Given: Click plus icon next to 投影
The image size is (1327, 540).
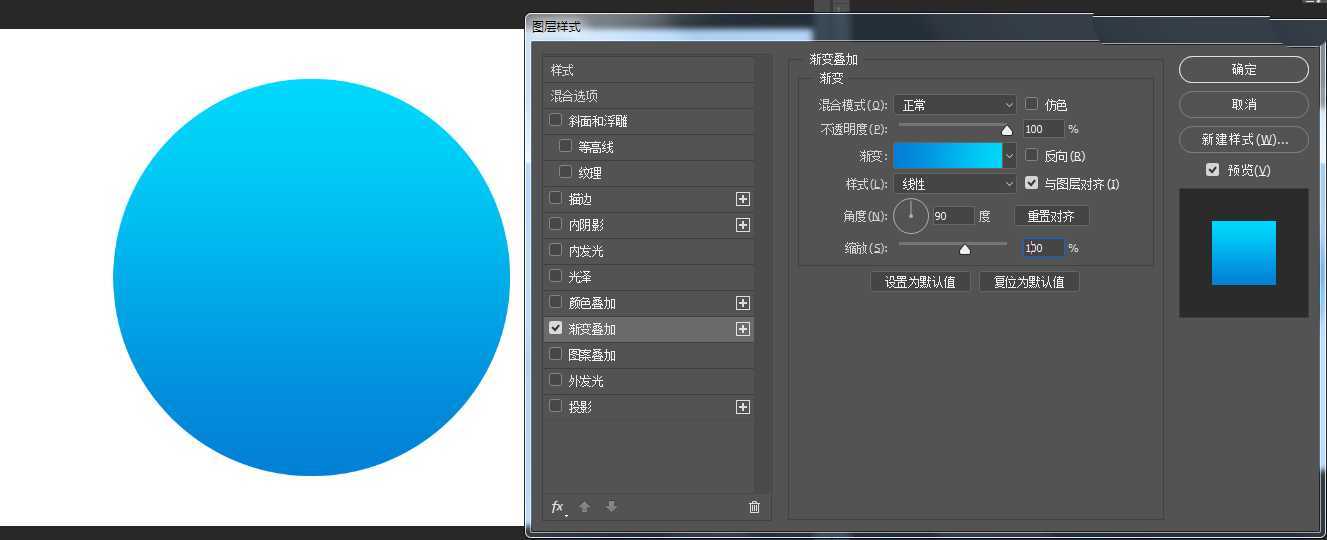Looking at the screenshot, I should [743, 407].
